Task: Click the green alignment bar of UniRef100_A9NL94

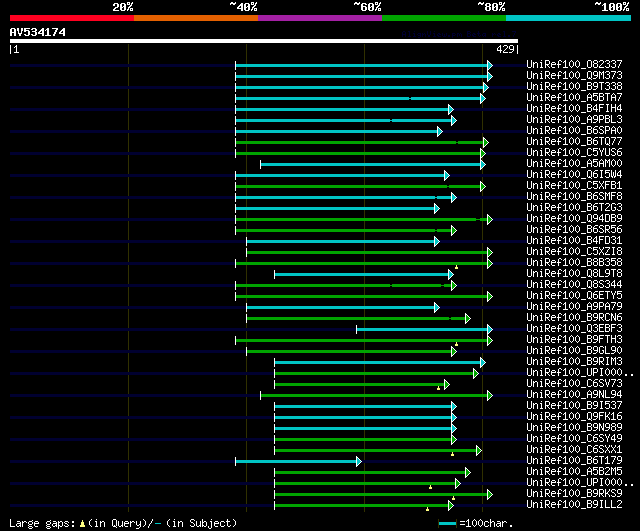Action: point(374,395)
